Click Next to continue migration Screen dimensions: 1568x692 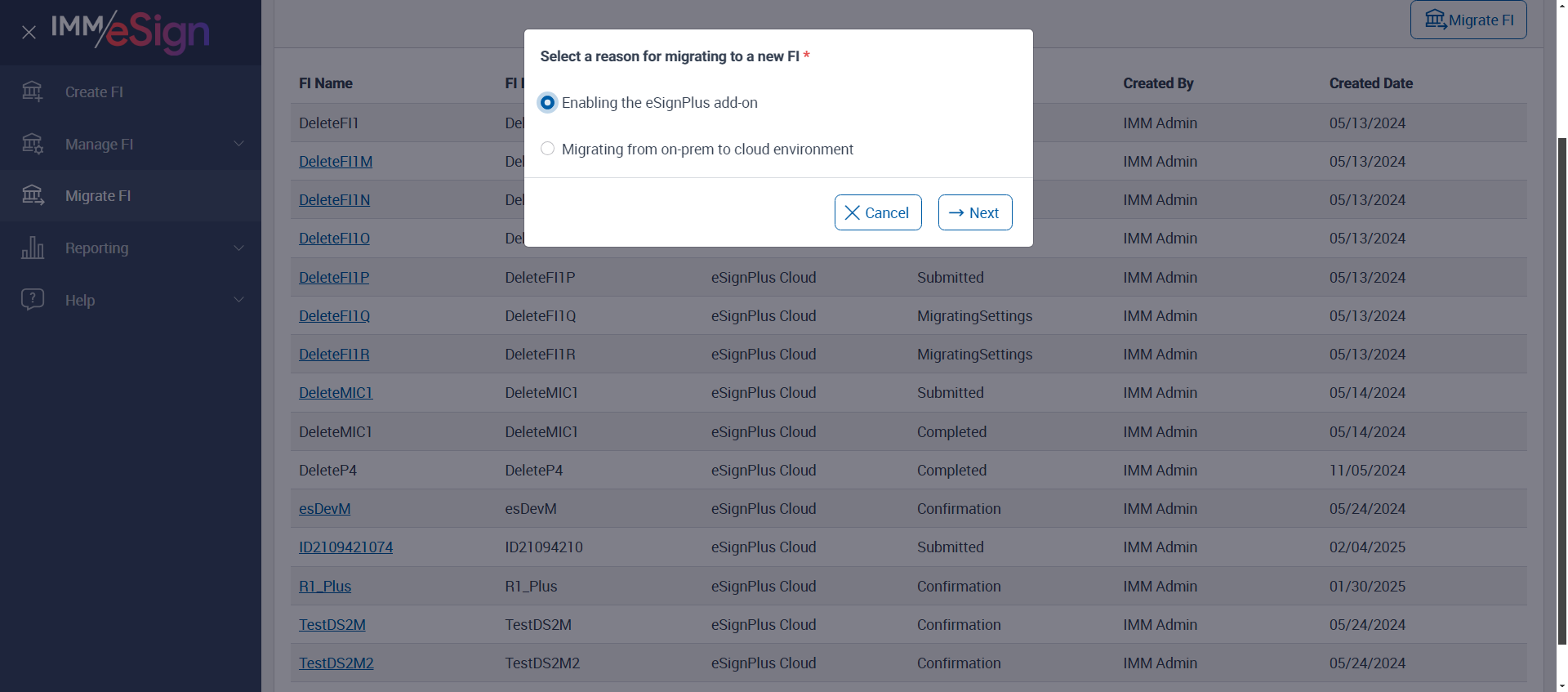point(975,212)
